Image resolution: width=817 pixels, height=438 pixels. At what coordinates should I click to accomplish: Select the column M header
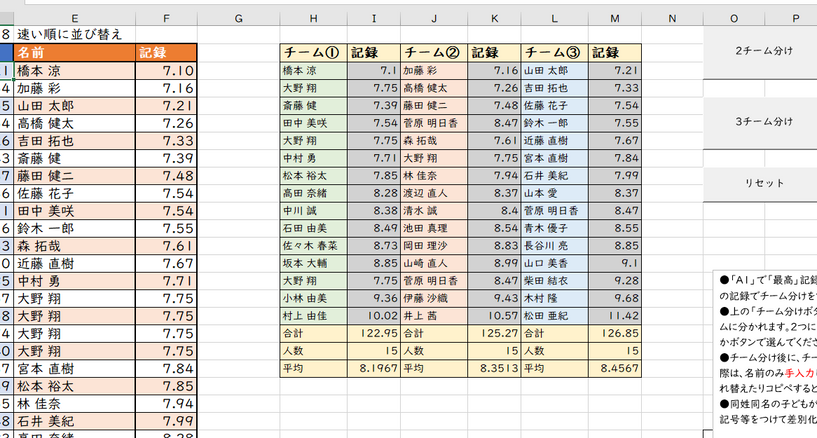(x=614, y=17)
